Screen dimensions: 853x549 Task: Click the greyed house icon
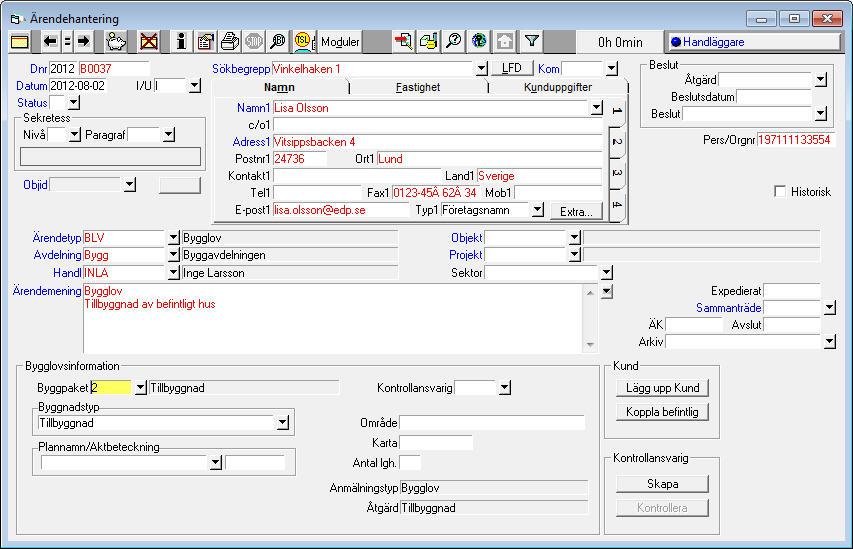pos(504,42)
